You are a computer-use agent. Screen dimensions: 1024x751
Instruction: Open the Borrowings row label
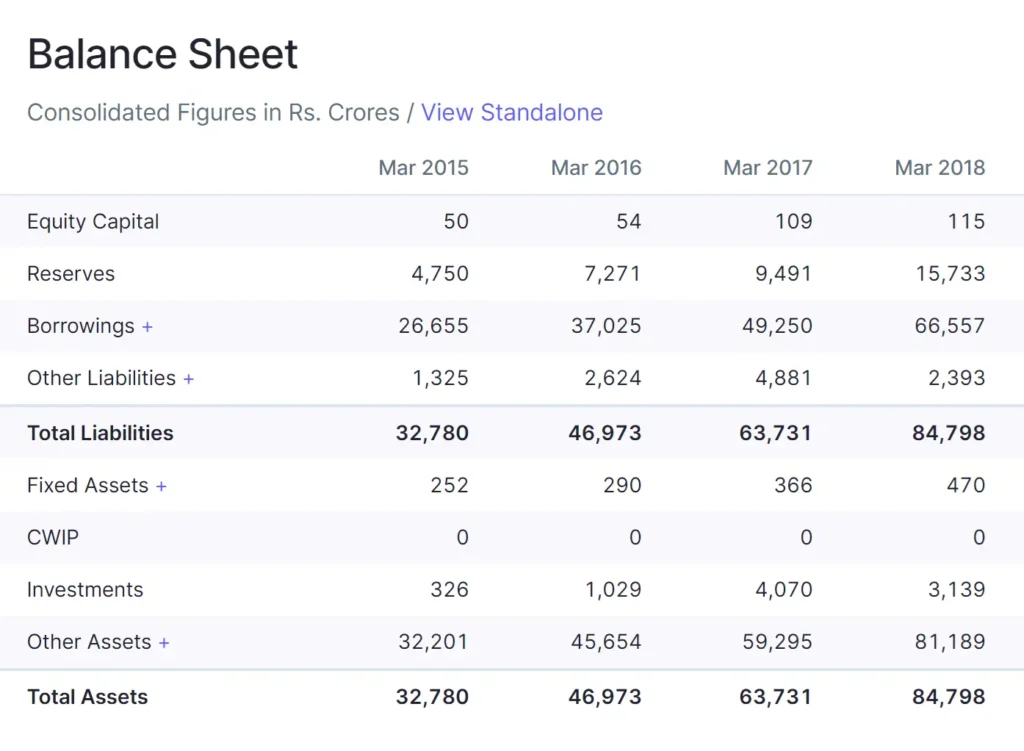tap(80, 326)
